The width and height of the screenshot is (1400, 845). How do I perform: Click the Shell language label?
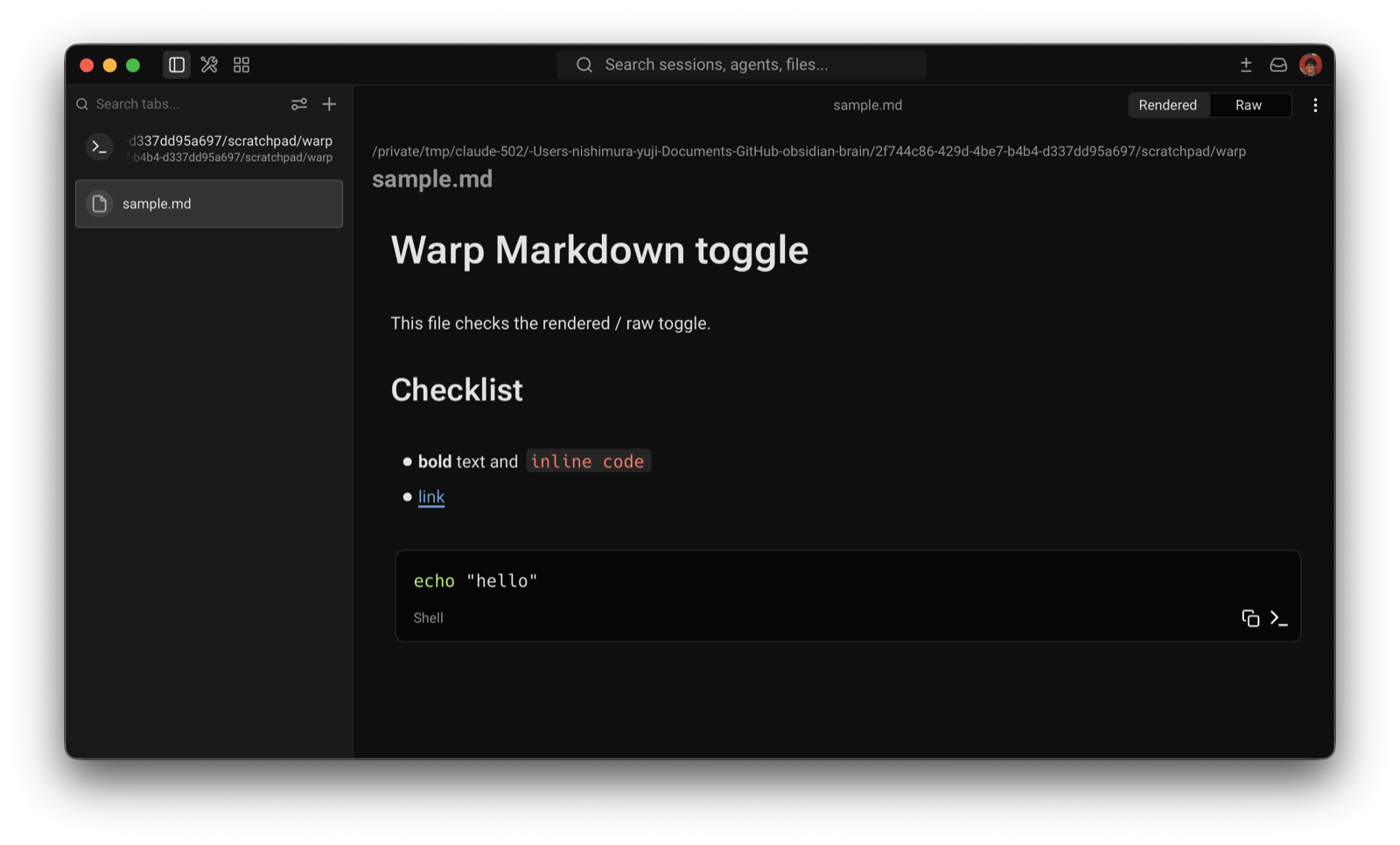[428, 618]
